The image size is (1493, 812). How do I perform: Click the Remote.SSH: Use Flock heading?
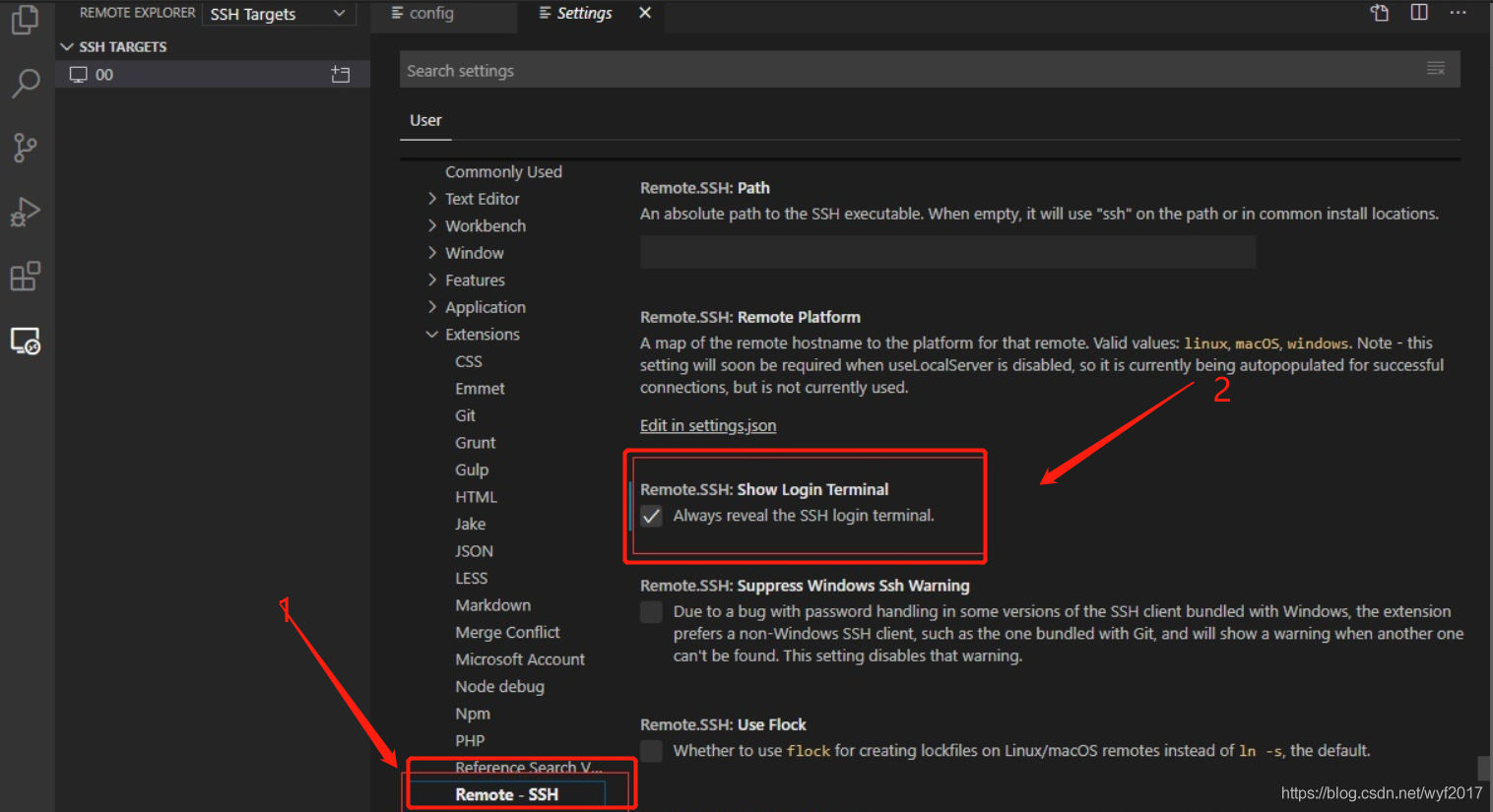[723, 724]
